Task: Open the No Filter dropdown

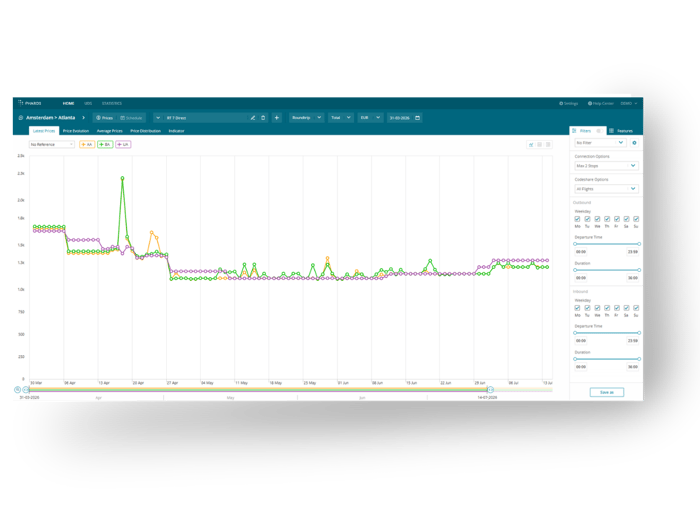Action: pyautogui.click(x=600, y=143)
